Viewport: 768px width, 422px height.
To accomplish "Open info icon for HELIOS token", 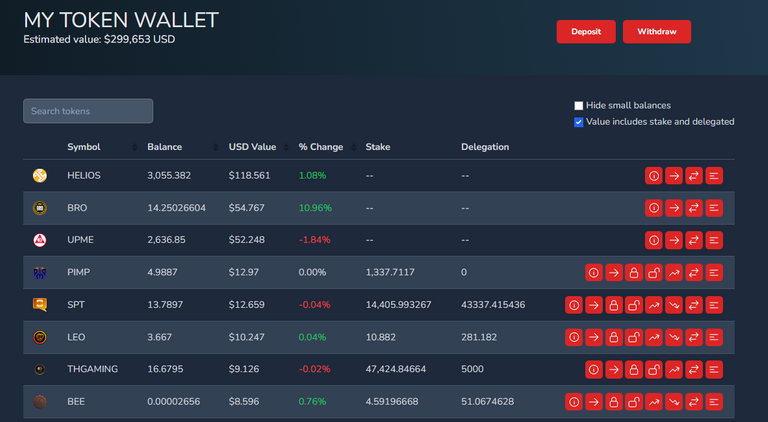I will click(654, 176).
